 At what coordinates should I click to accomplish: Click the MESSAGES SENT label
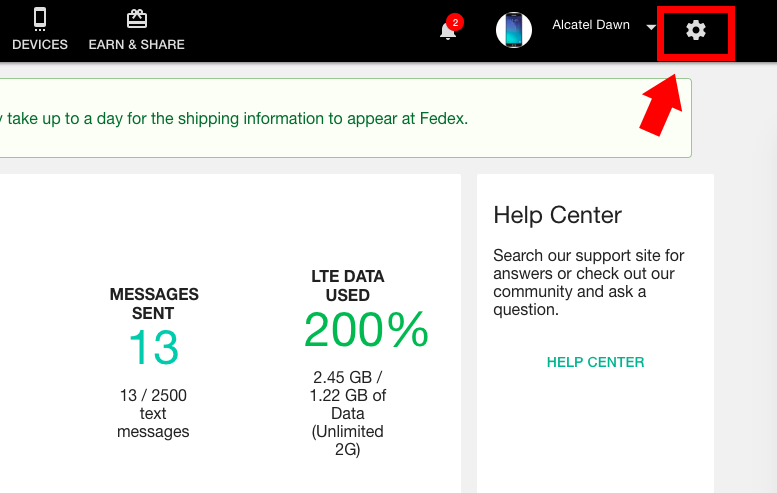[154, 304]
